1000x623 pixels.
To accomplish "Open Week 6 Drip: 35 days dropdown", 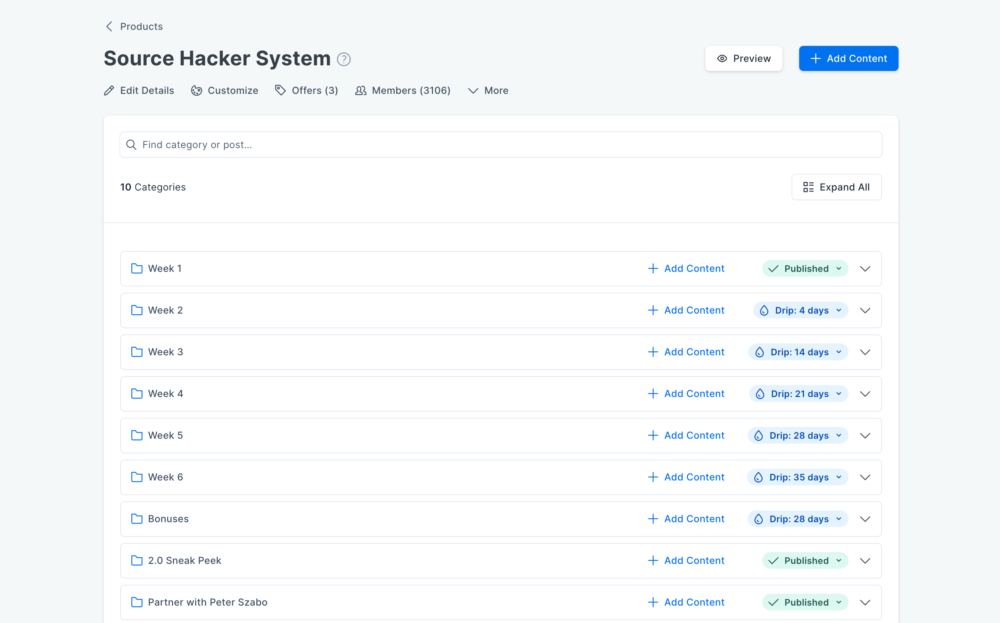I will [x=798, y=477].
